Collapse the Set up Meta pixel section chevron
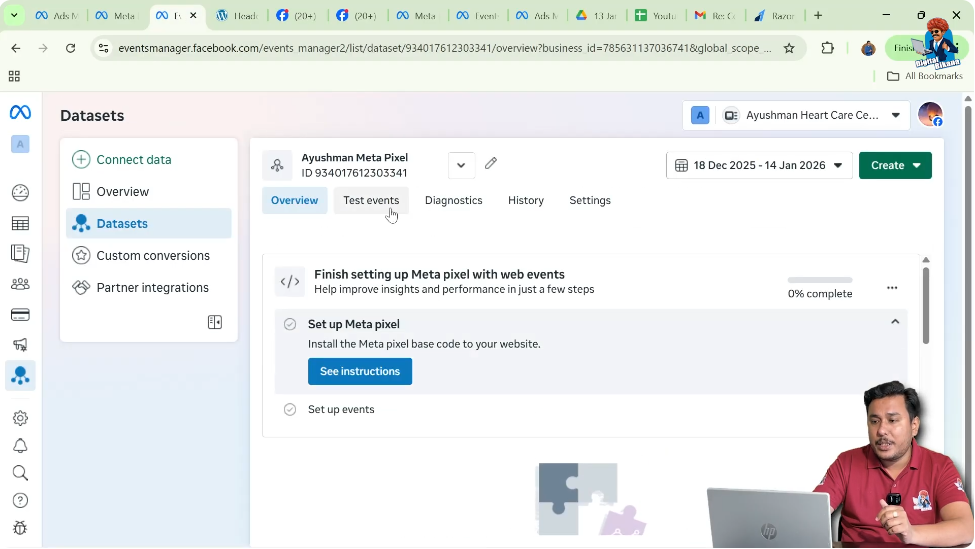This screenshot has height=549, width=975. 895,321
